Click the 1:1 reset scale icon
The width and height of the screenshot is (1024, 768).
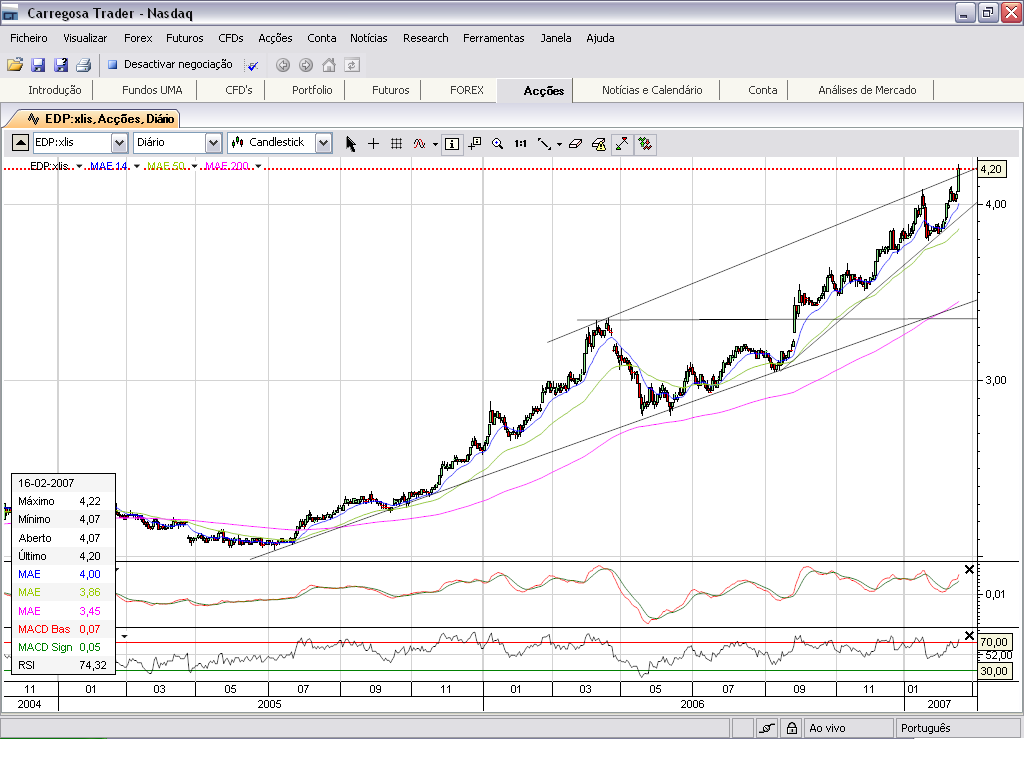pos(520,143)
